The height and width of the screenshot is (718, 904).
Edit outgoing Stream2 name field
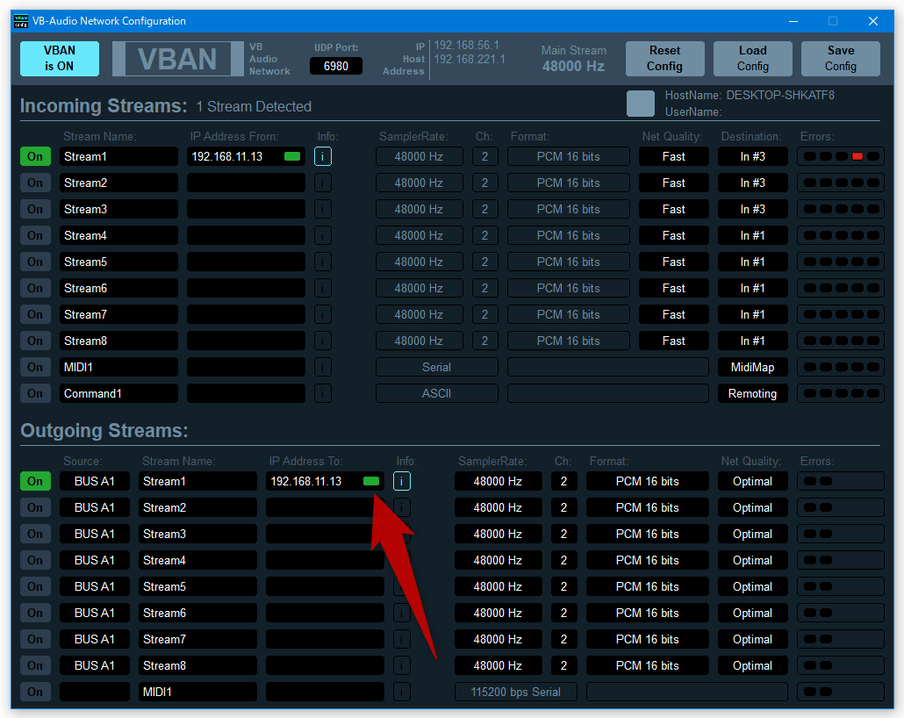click(198, 508)
